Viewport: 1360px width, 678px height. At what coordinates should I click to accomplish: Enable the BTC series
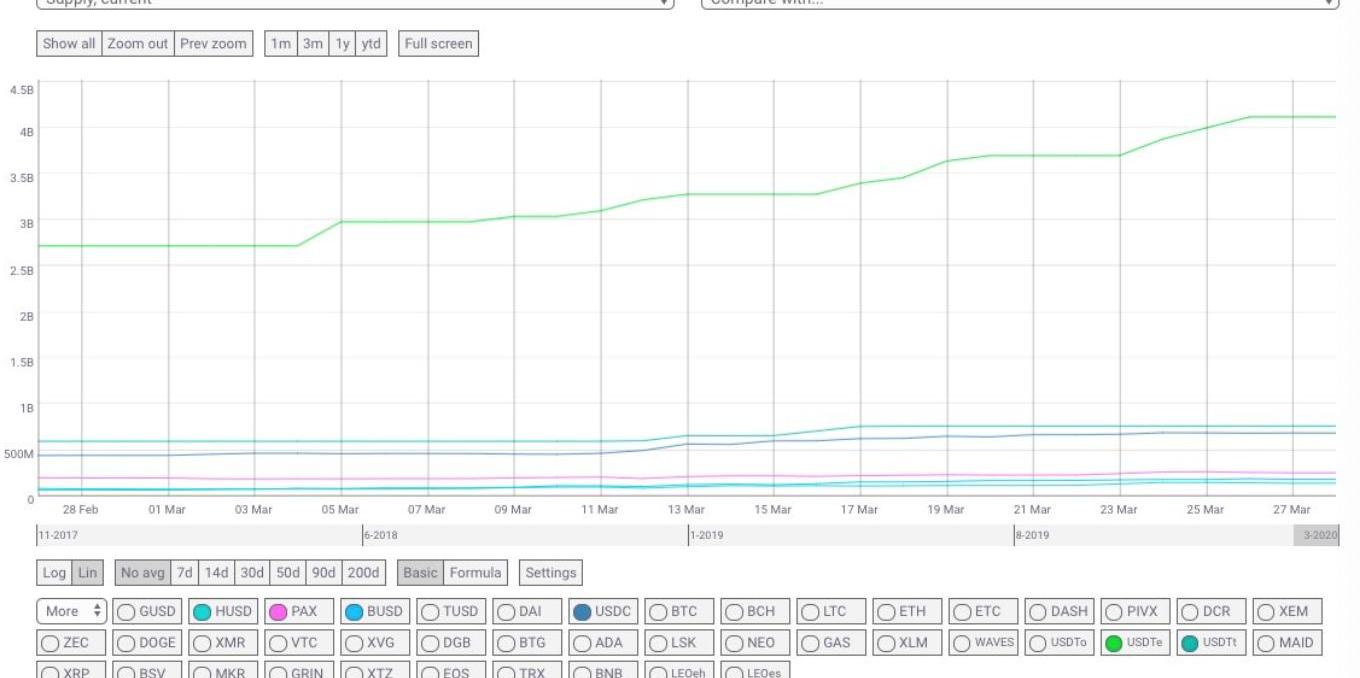(658, 612)
